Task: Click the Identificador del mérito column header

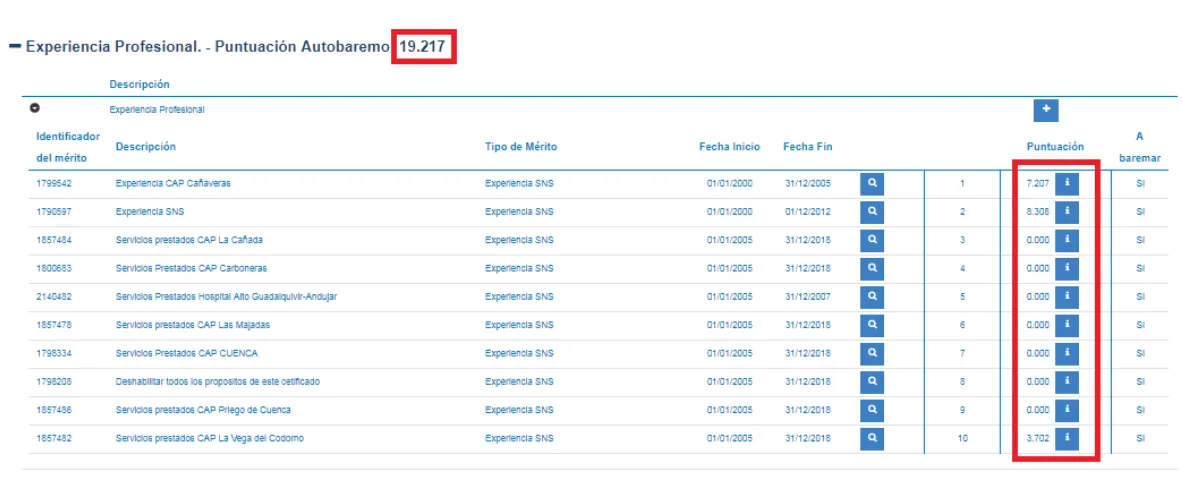Action: pos(68,147)
